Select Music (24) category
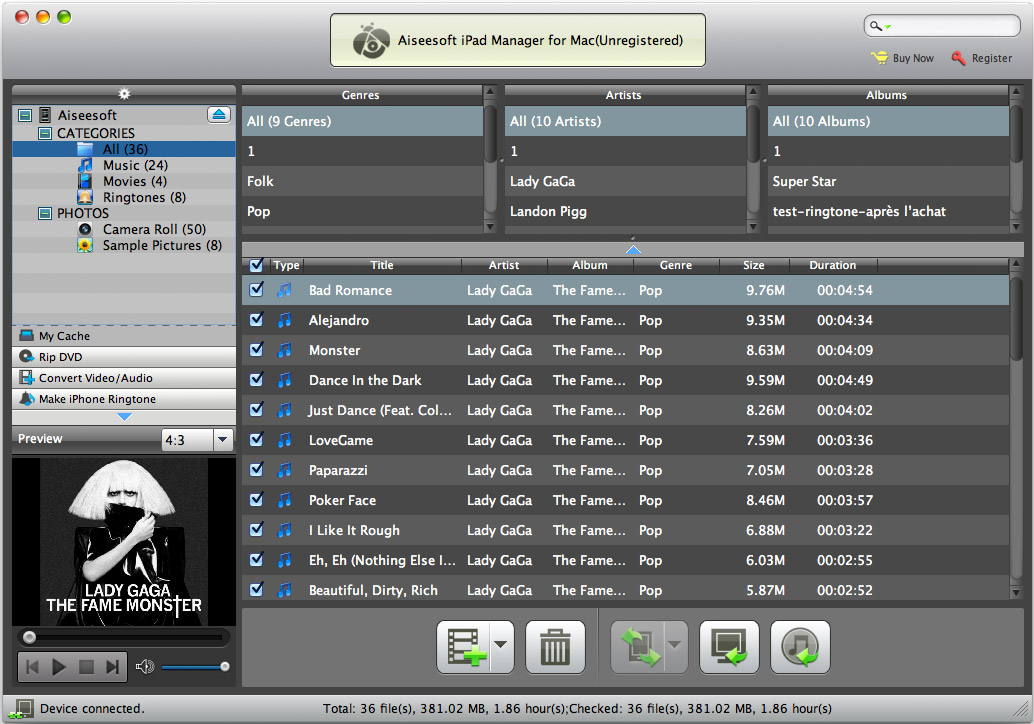 click(135, 166)
